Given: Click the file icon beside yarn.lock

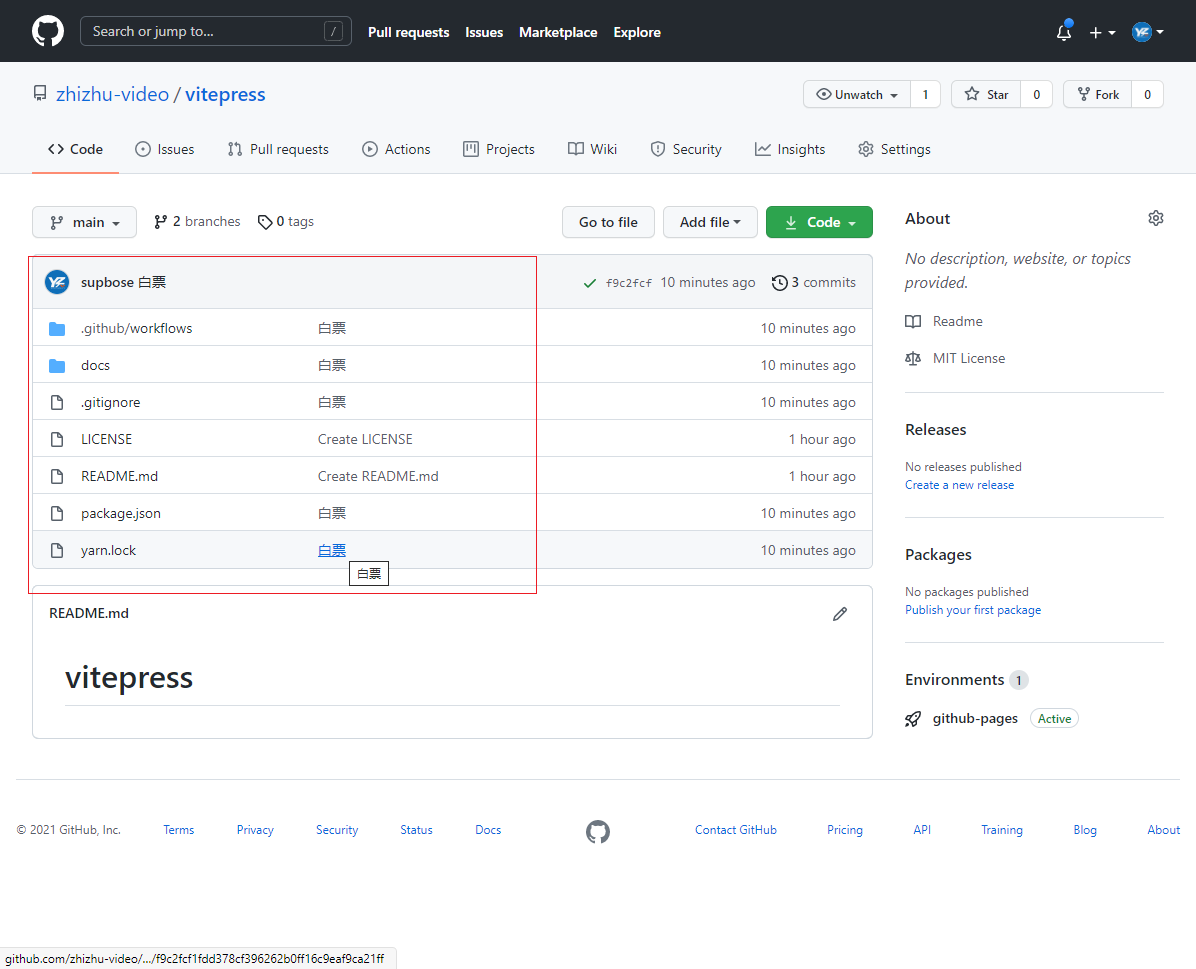Looking at the screenshot, I should click(x=57, y=551).
